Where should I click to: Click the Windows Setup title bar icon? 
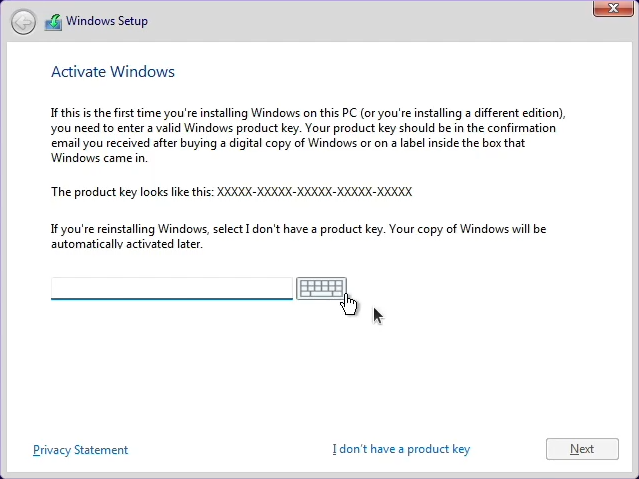[x=53, y=22]
